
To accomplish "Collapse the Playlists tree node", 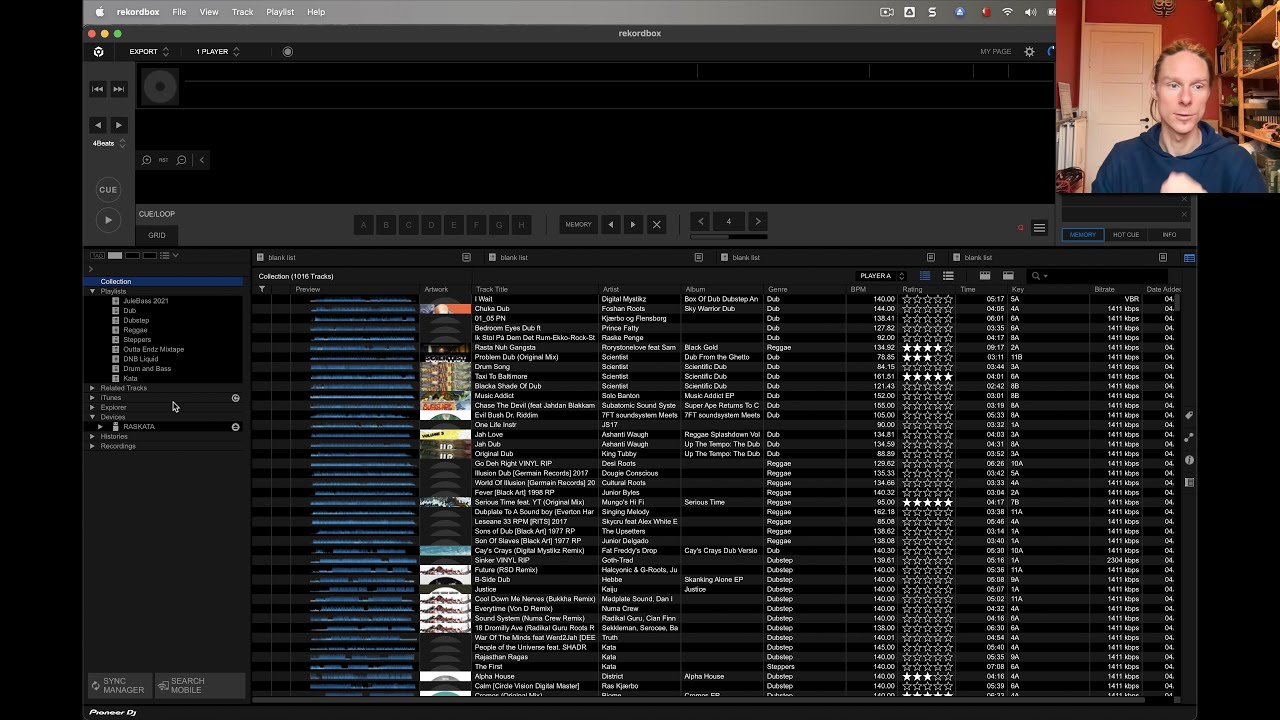I will (x=92, y=291).
